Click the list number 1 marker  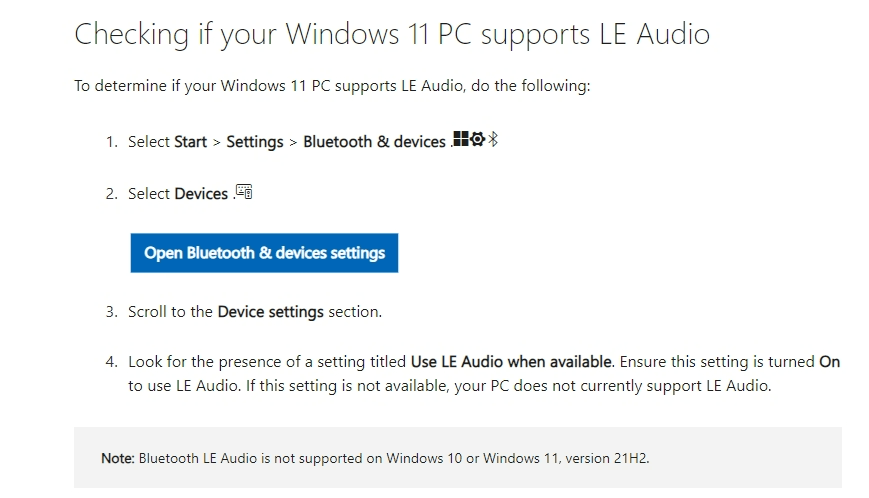tap(111, 142)
